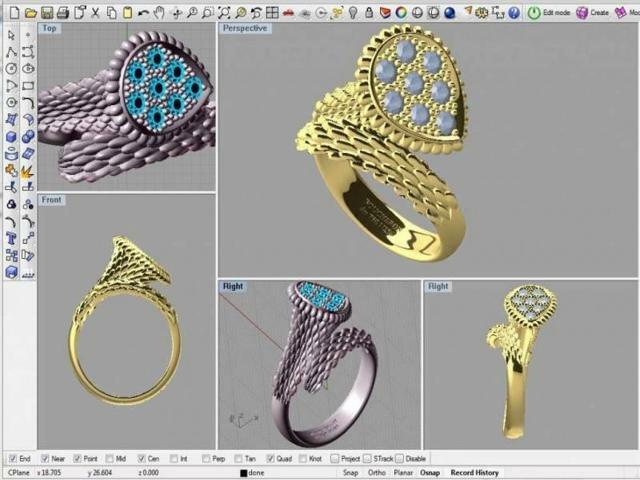Expand the Split tool flyout
Screen dimensions: 640x480
pos(28,188)
